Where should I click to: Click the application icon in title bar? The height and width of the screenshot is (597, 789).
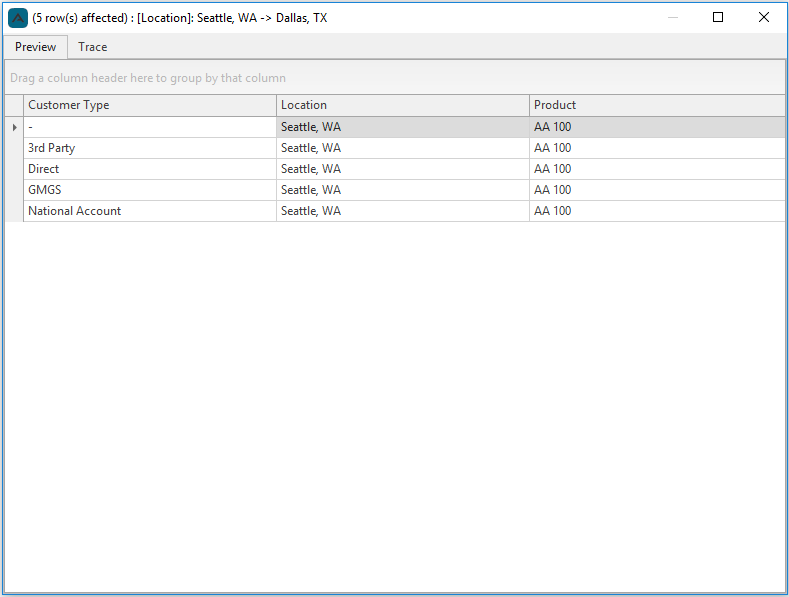18,18
